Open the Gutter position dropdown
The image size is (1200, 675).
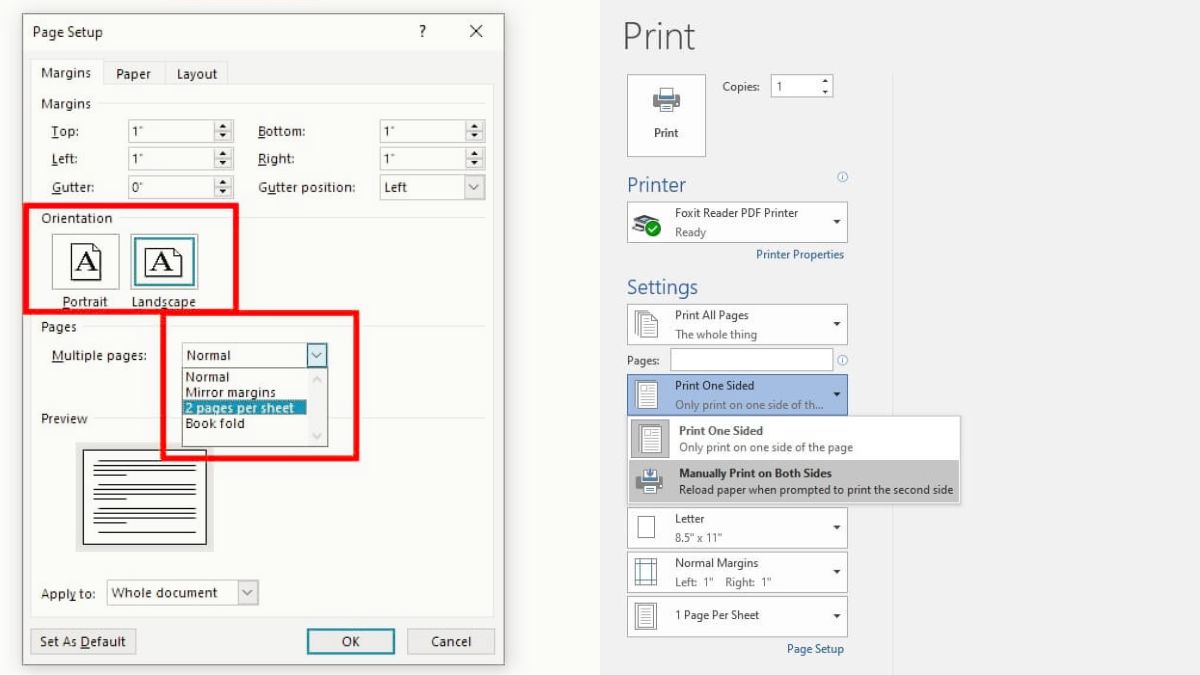474,187
